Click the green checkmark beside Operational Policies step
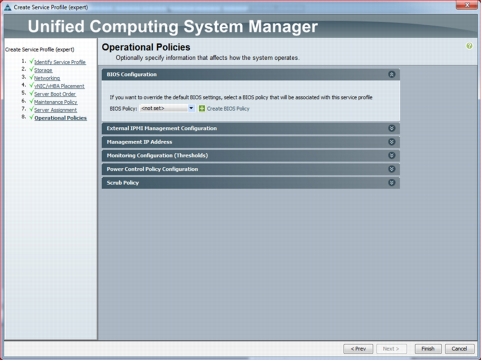This screenshot has width=482, height=361. point(31,117)
